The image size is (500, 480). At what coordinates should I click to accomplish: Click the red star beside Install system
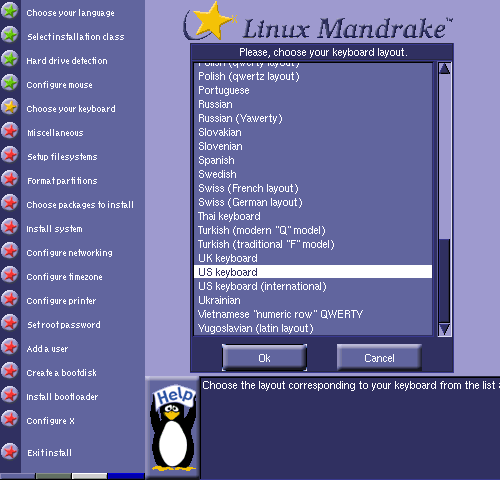pyautogui.click(x=10, y=227)
